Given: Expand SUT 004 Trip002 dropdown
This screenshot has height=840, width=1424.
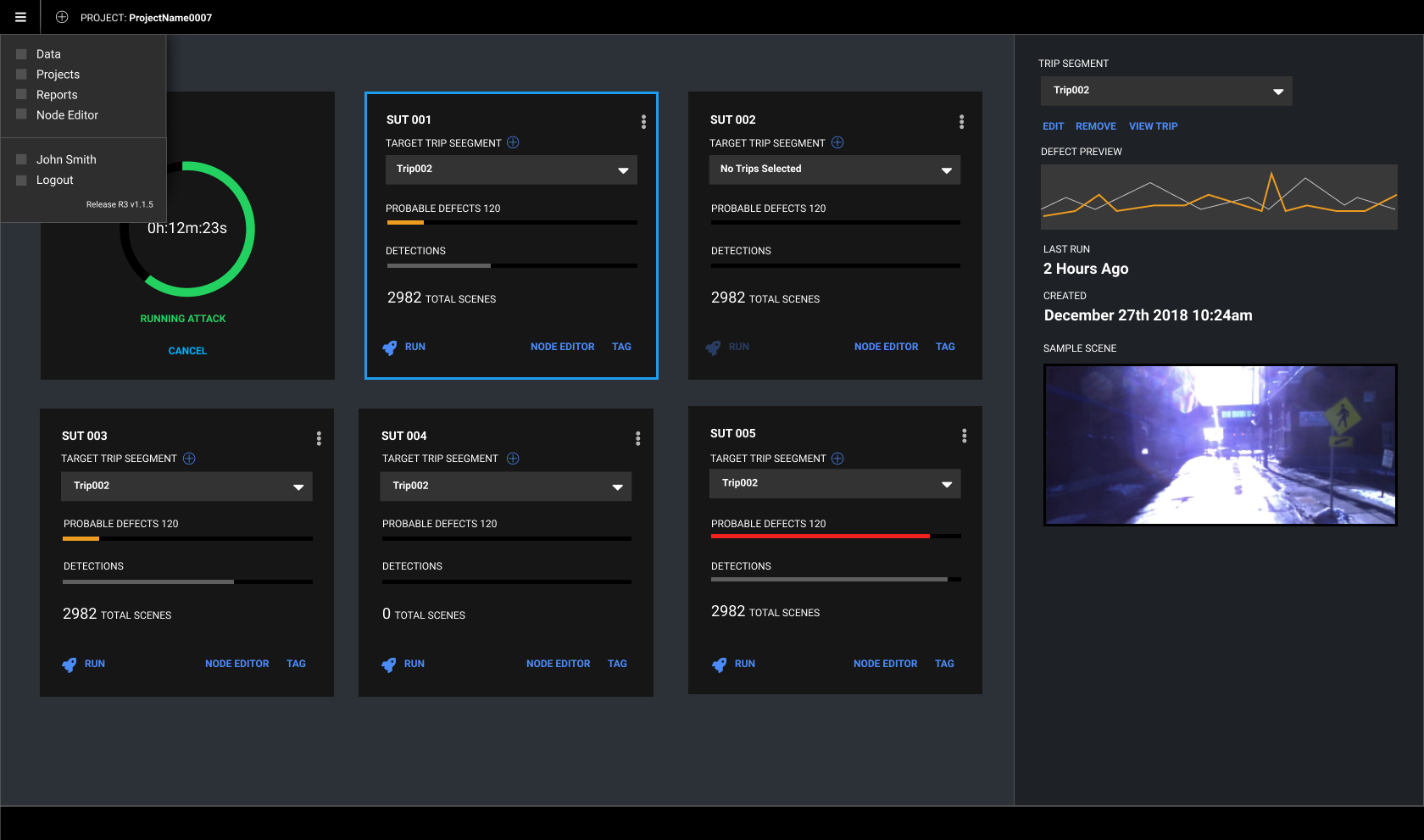Looking at the screenshot, I should pos(506,487).
